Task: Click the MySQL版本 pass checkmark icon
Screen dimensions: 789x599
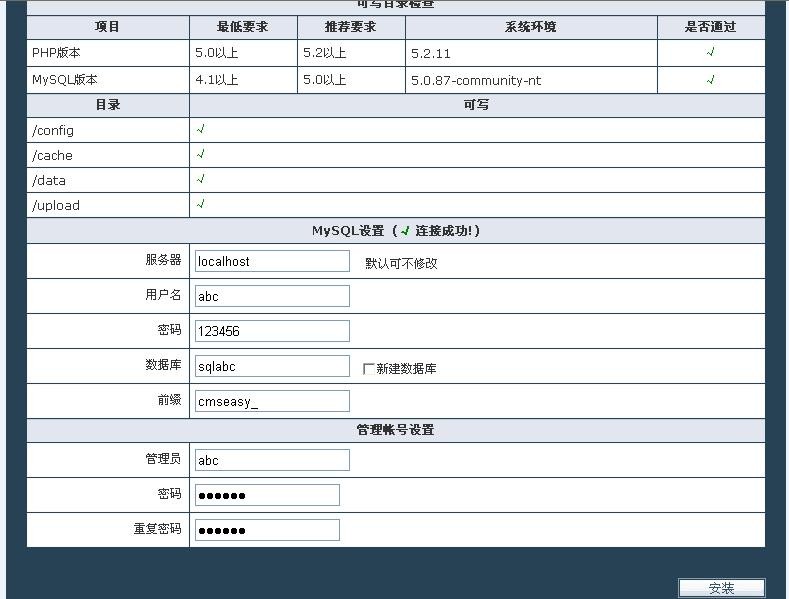Action: (x=711, y=80)
